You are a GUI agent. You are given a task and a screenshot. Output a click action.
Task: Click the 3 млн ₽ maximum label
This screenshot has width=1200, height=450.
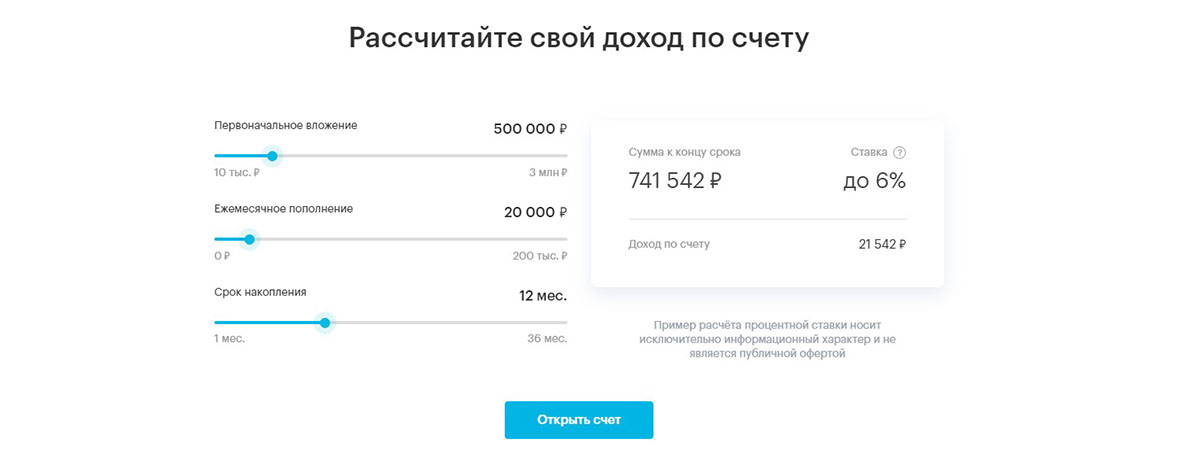pyautogui.click(x=548, y=172)
